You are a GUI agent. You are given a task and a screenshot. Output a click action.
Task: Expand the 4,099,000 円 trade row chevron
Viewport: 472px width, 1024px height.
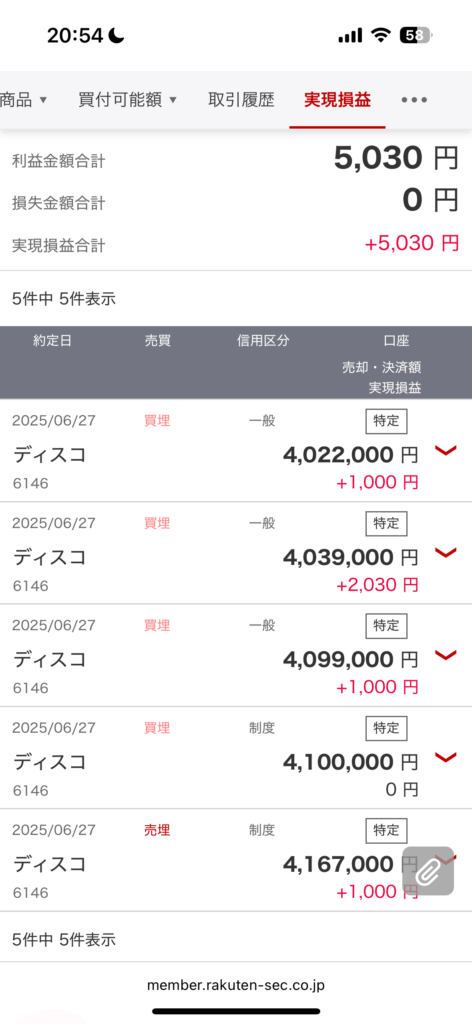tap(445, 655)
